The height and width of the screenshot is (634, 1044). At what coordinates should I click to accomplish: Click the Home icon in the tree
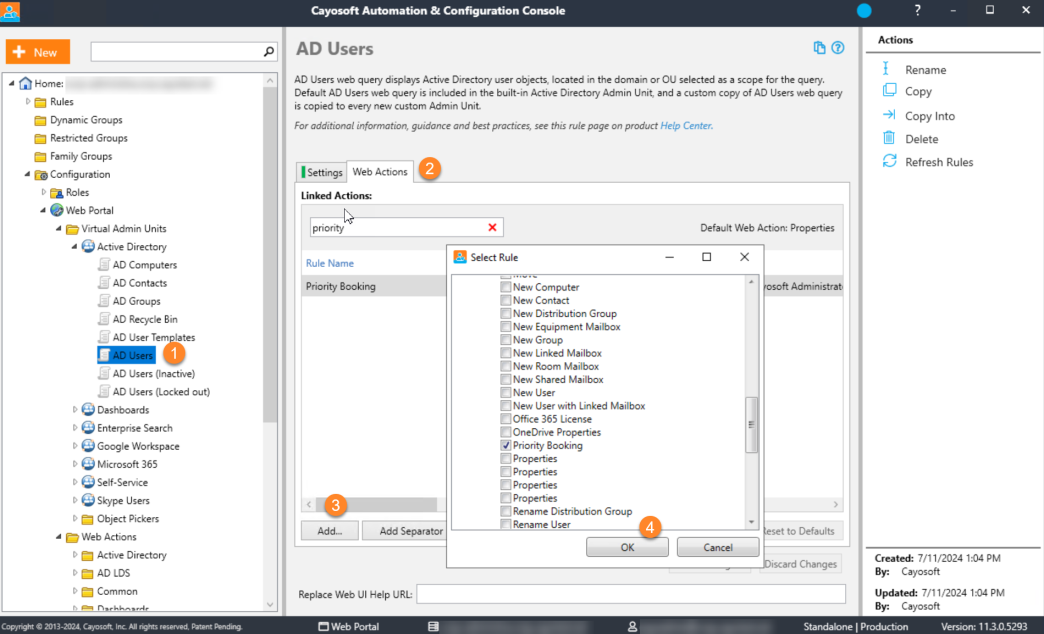click(x=25, y=83)
